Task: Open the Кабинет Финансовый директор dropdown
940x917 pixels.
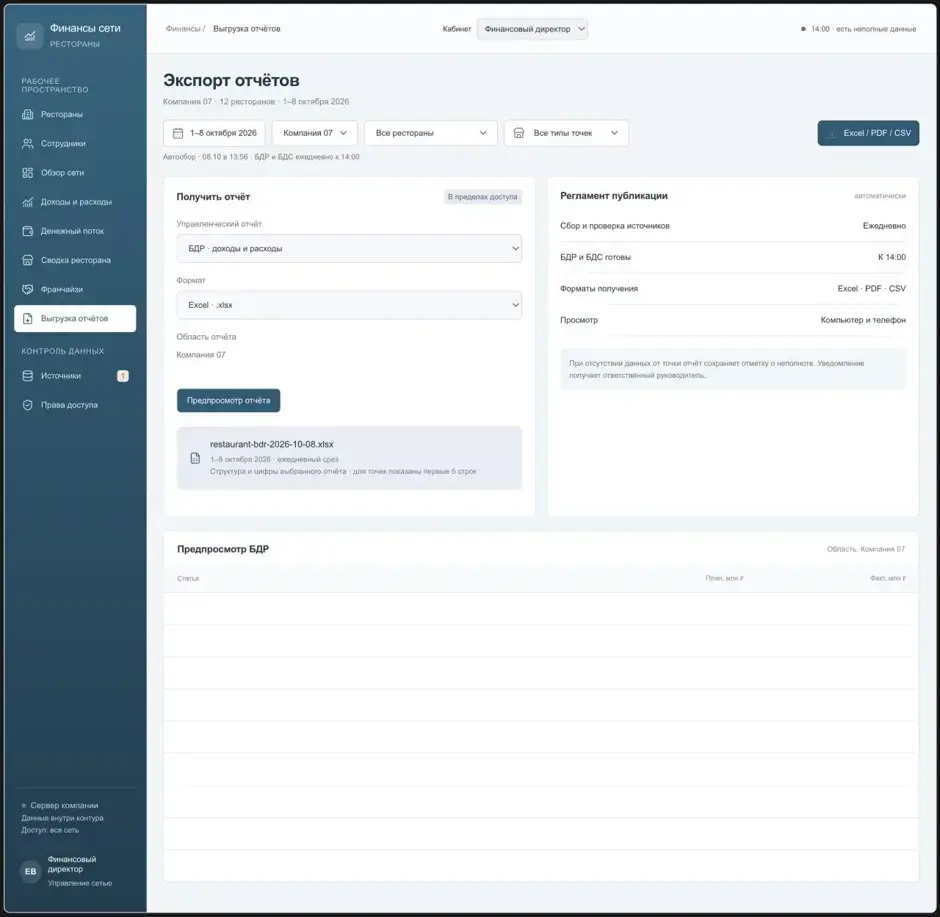Action: coord(532,29)
